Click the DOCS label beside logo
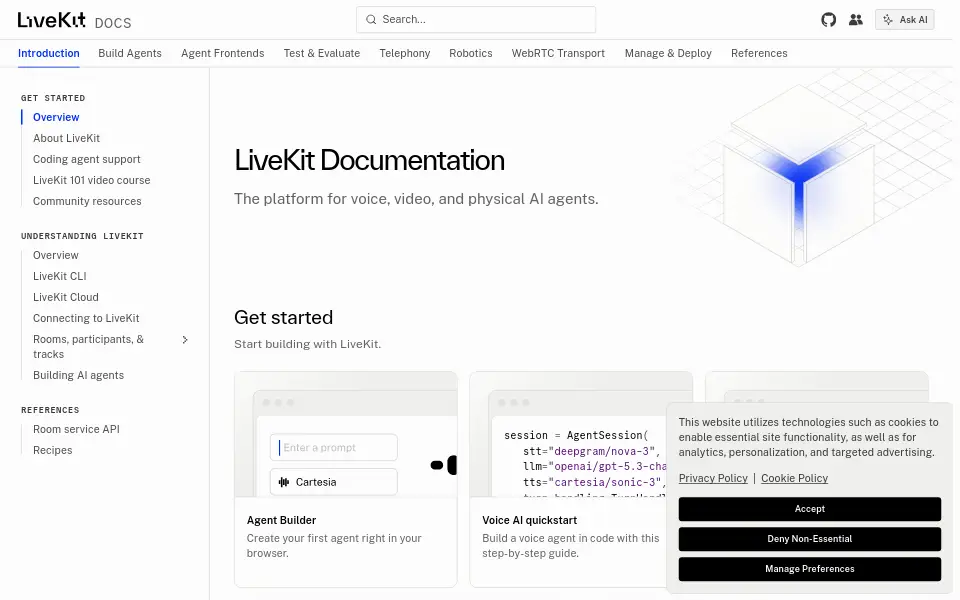The height and width of the screenshot is (600, 960). tap(113, 23)
